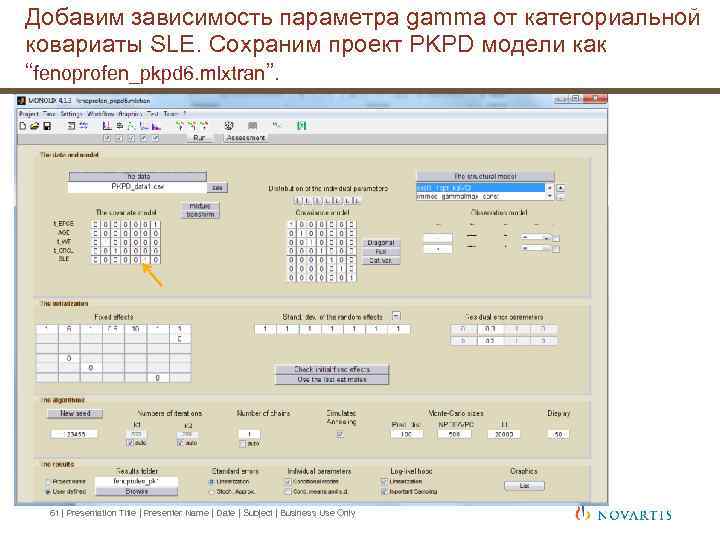This screenshot has height=540, width=720.
Task: Click the round ball-shaped toolbar icon
Action: pos(229,126)
